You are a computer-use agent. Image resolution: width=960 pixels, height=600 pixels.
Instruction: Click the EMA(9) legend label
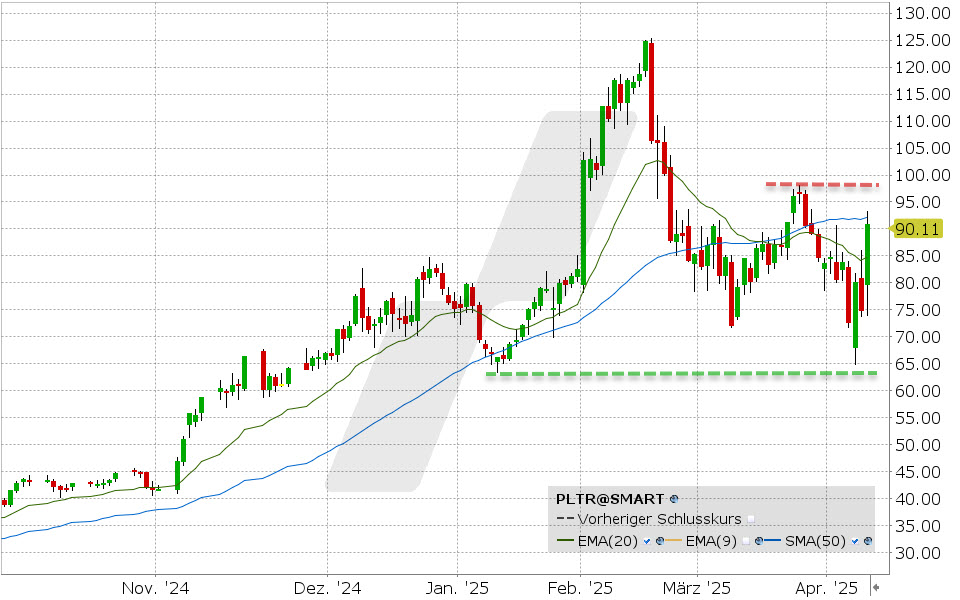pos(711,541)
